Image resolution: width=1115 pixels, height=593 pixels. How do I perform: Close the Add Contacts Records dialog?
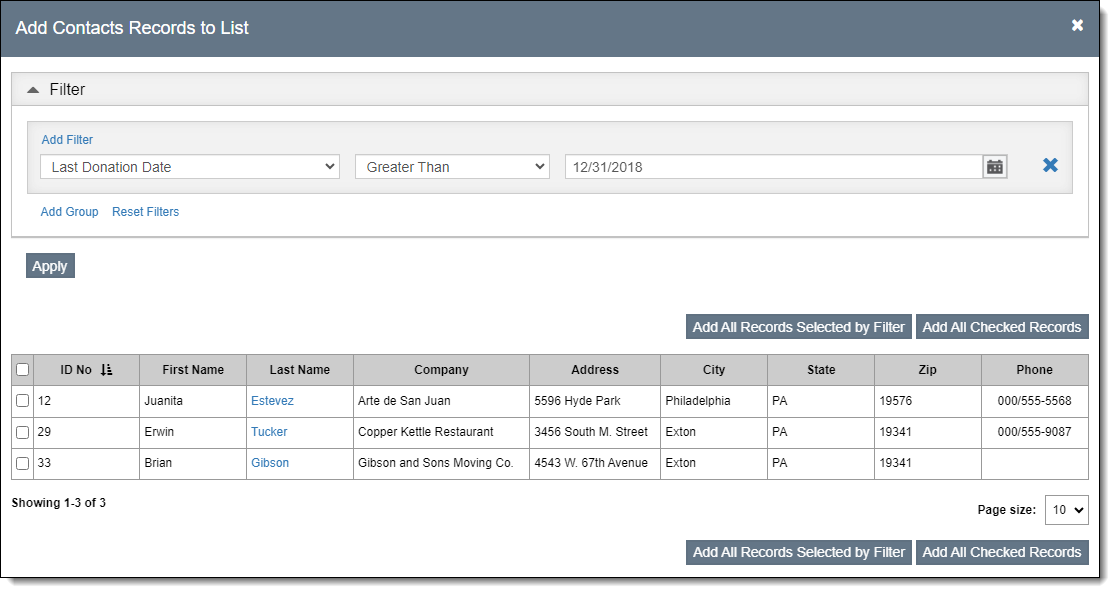click(x=1077, y=26)
